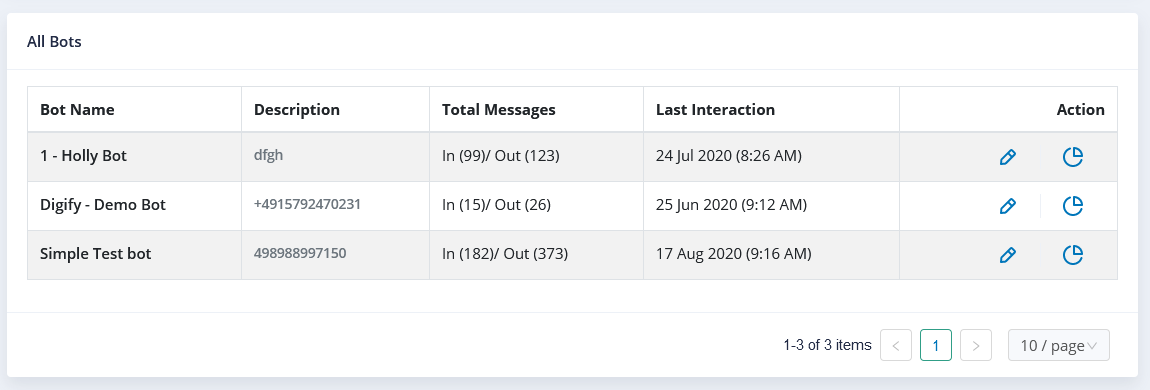Image resolution: width=1150 pixels, height=390 pixels.
Task: Select page 1 in pagination
Action: [936, 345]
